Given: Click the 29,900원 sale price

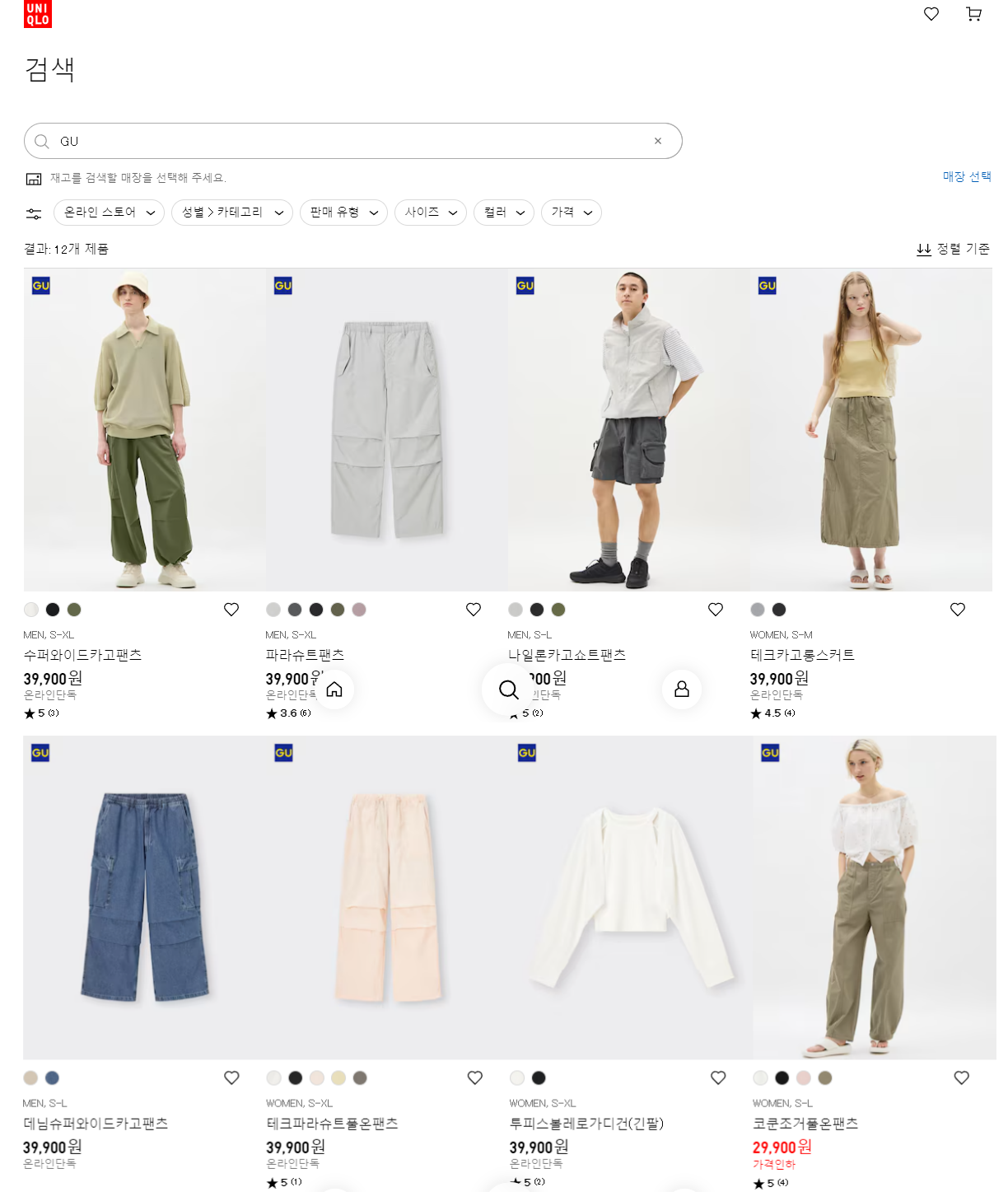Looking at the screenshot, I should pos(782,1147).
